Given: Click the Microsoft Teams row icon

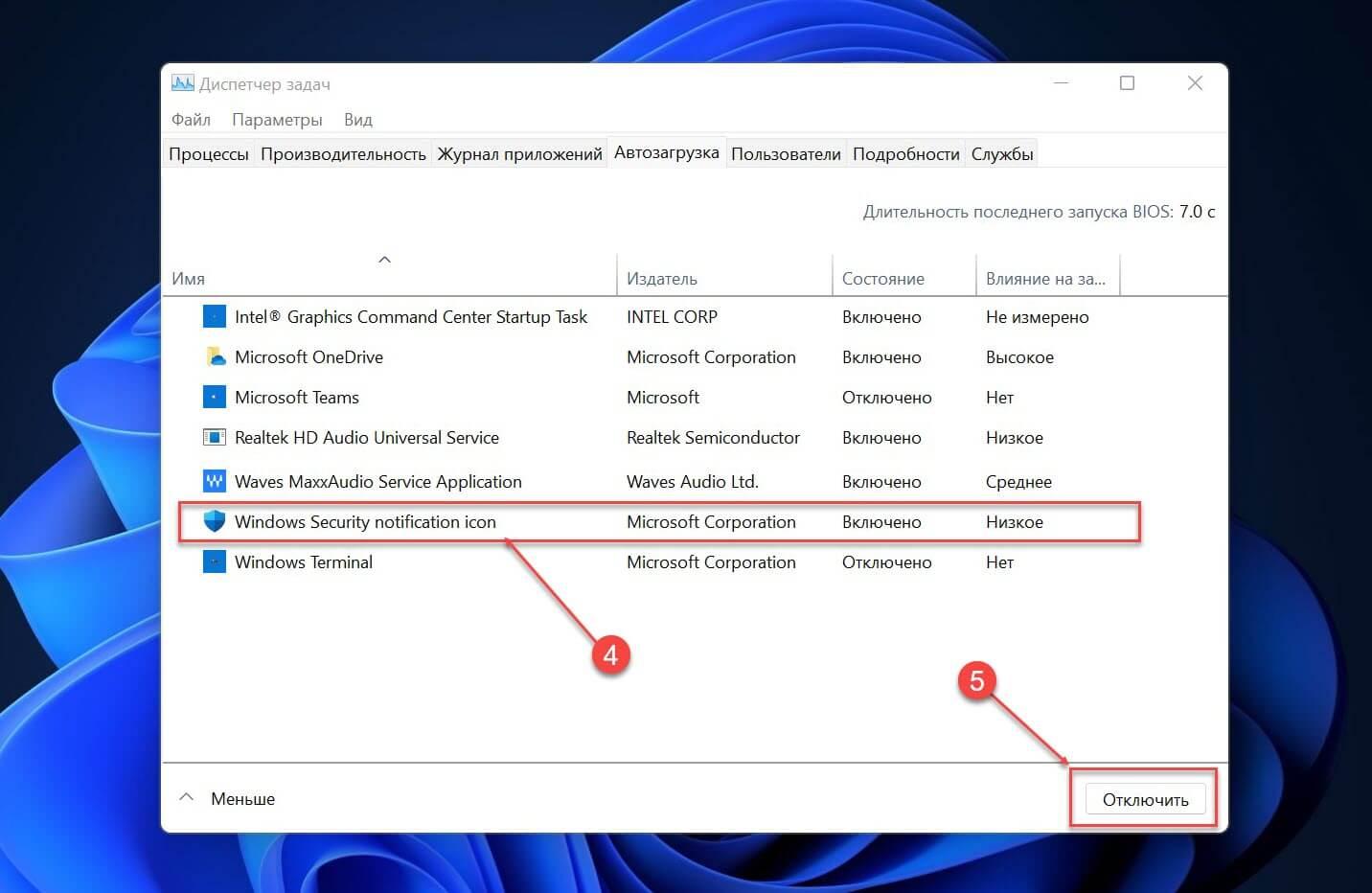Looking at the screenshot, I should (x=215, y=397).
